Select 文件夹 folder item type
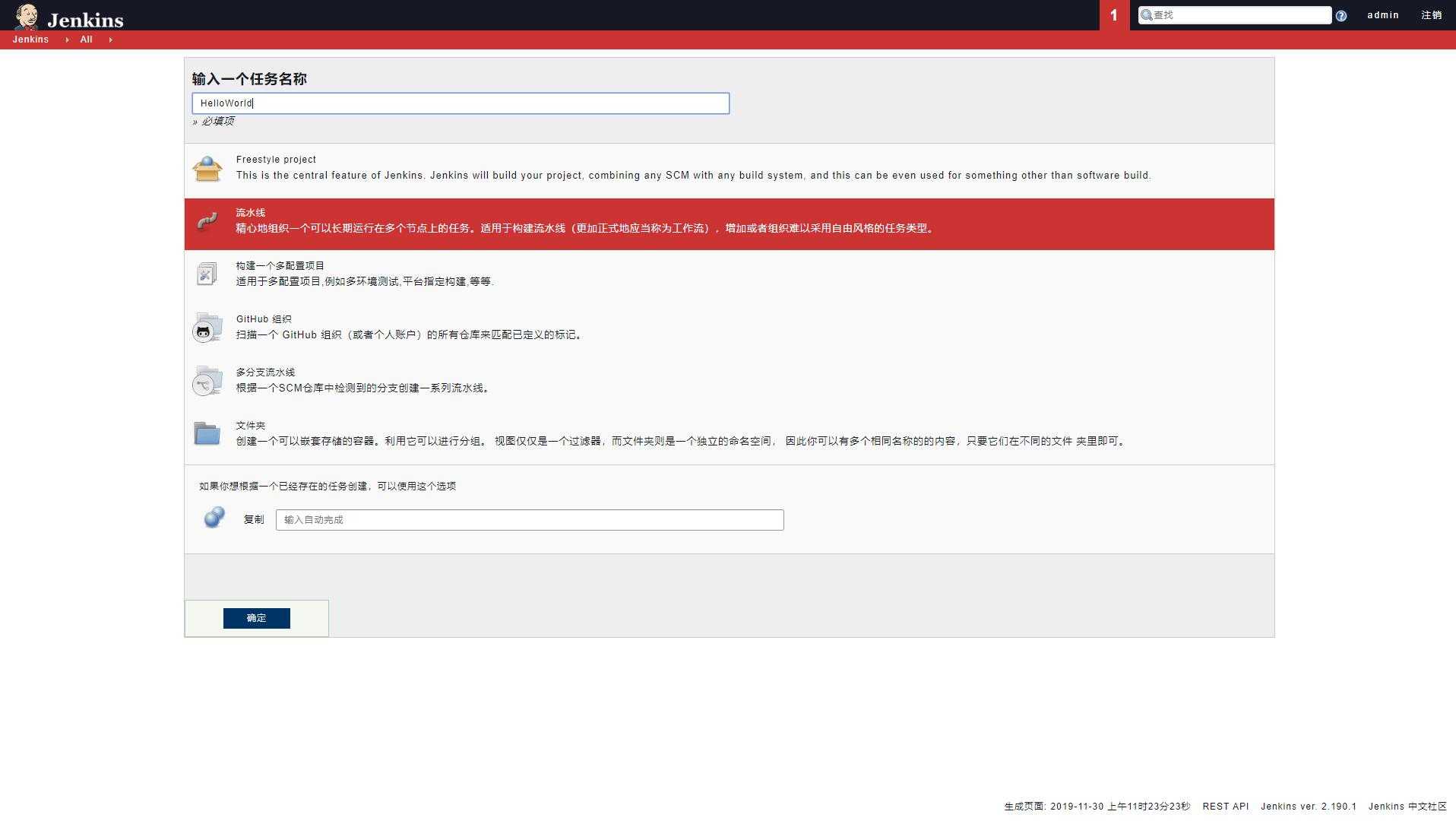 [730, 437]
